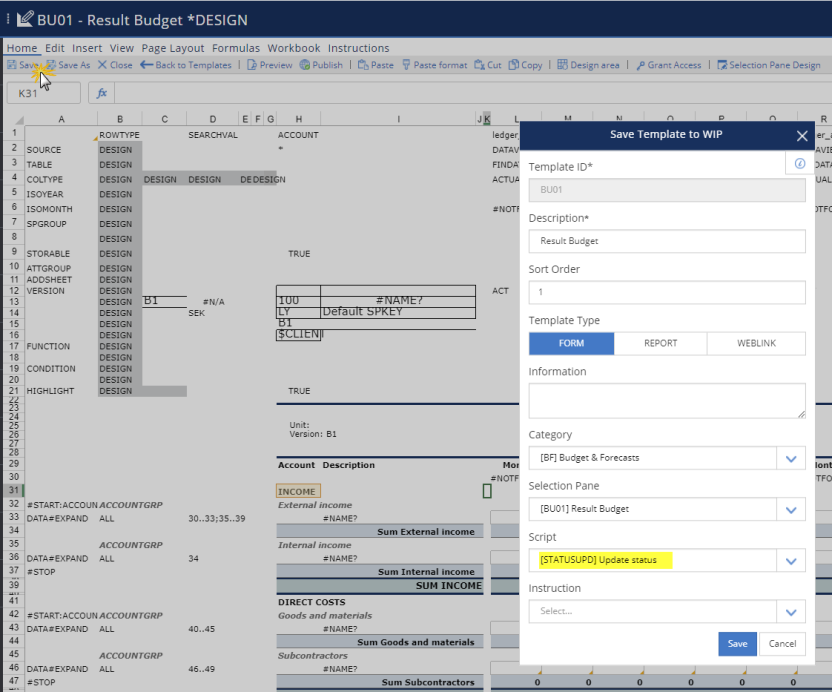832x692 pixels.
Task: Open the Selection Pane dropdown
Action: (x=791, y=508)
